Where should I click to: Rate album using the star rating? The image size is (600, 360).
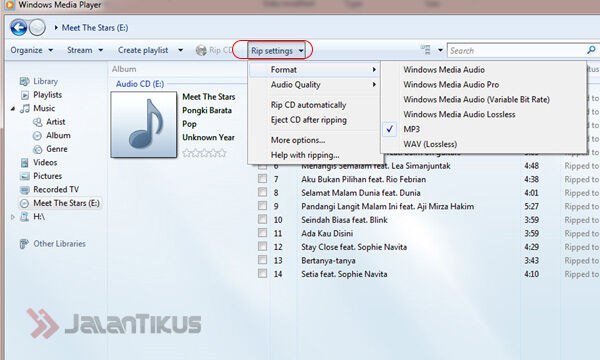point(204,153)
